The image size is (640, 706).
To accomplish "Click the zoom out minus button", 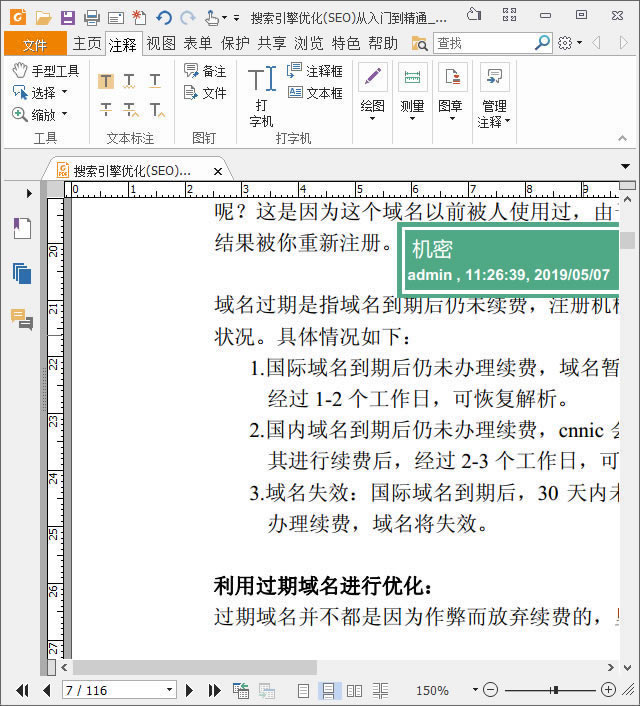I will (490, 689).
